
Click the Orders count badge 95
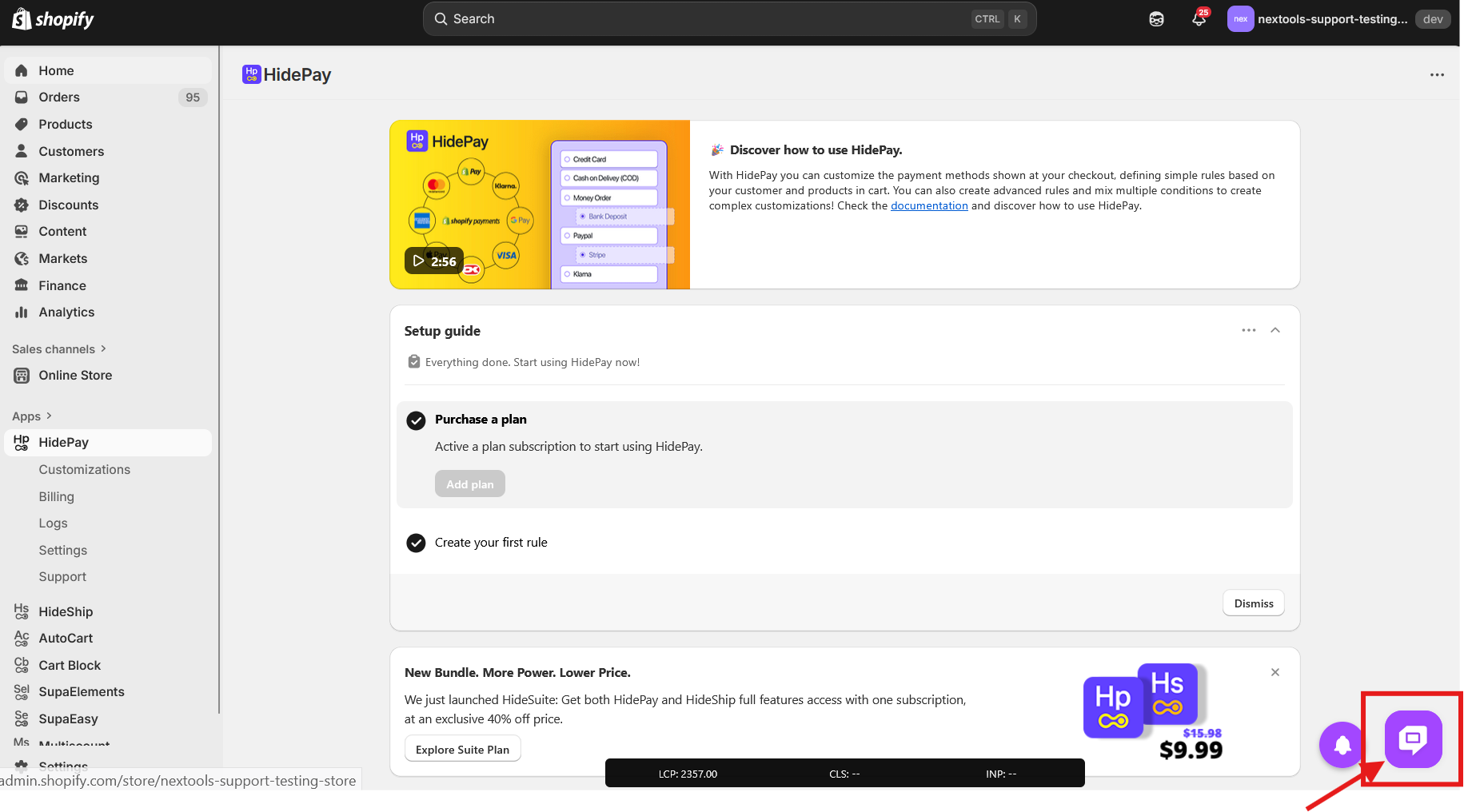click(193, 97)
